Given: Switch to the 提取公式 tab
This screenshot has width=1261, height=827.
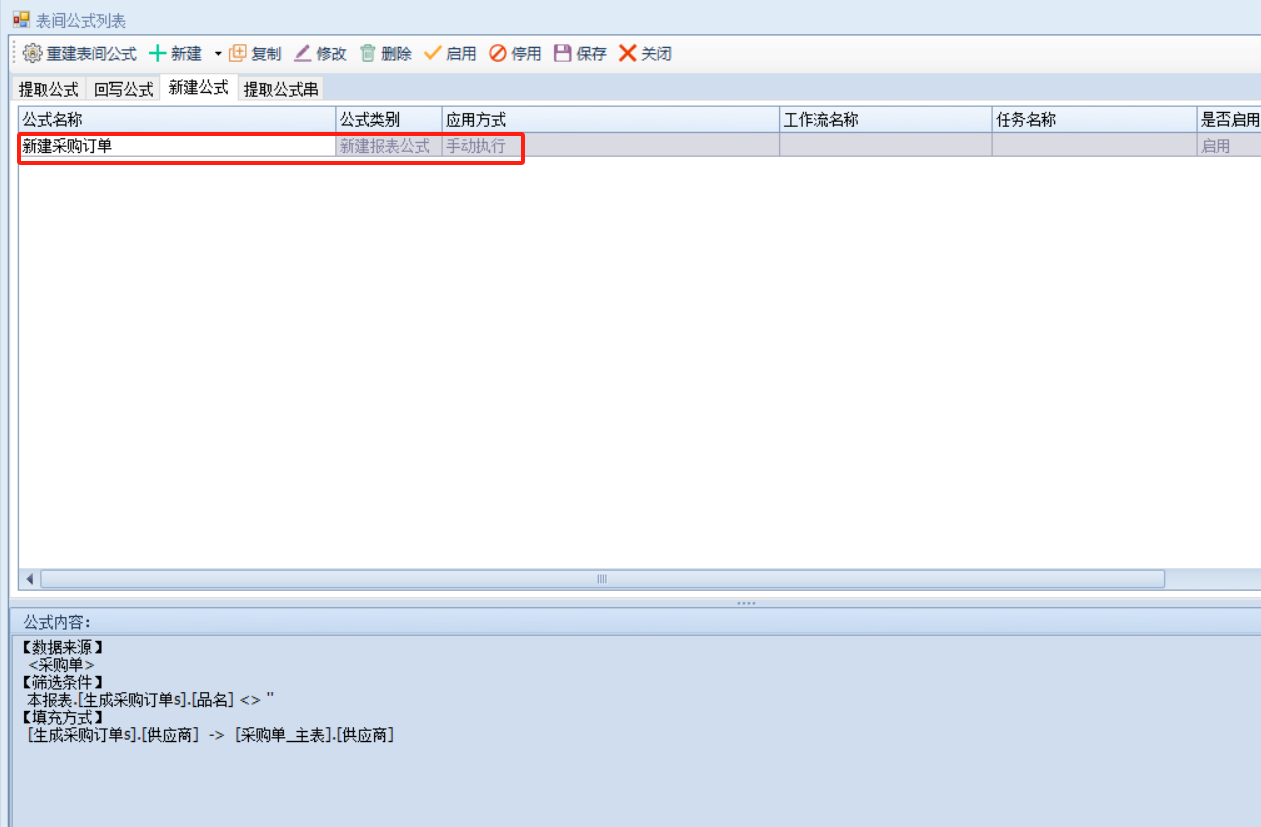Looking at the screenshot, I should 48,89.
